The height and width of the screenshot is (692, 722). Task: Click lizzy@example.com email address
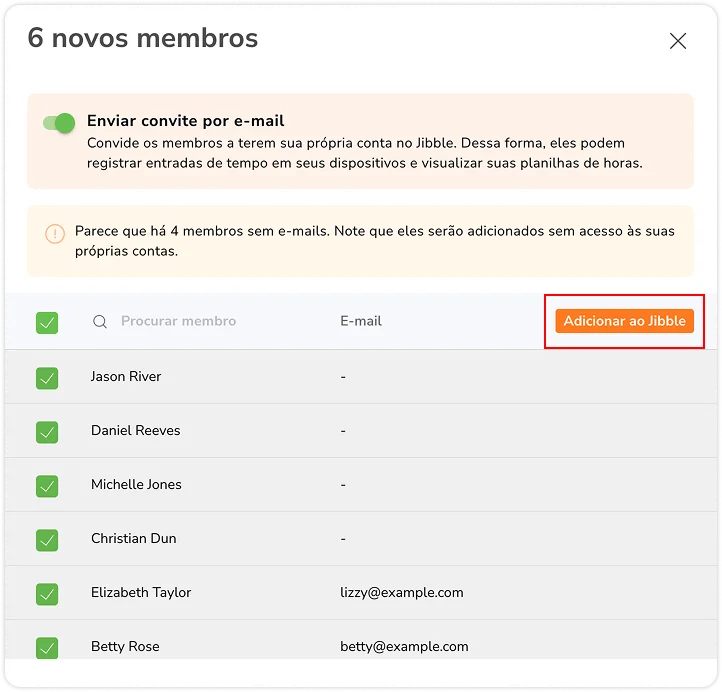pyautogui.click(x=402, y=593)
